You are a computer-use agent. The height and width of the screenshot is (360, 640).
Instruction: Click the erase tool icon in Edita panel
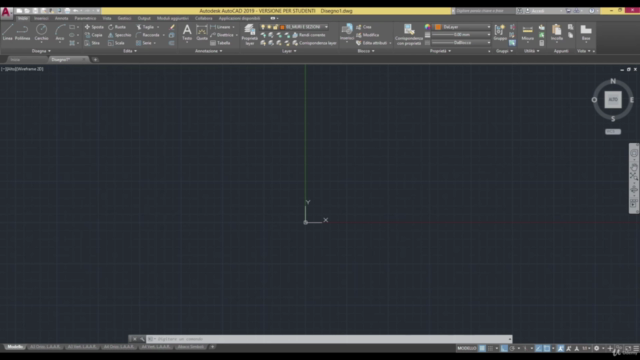point(172,27)
